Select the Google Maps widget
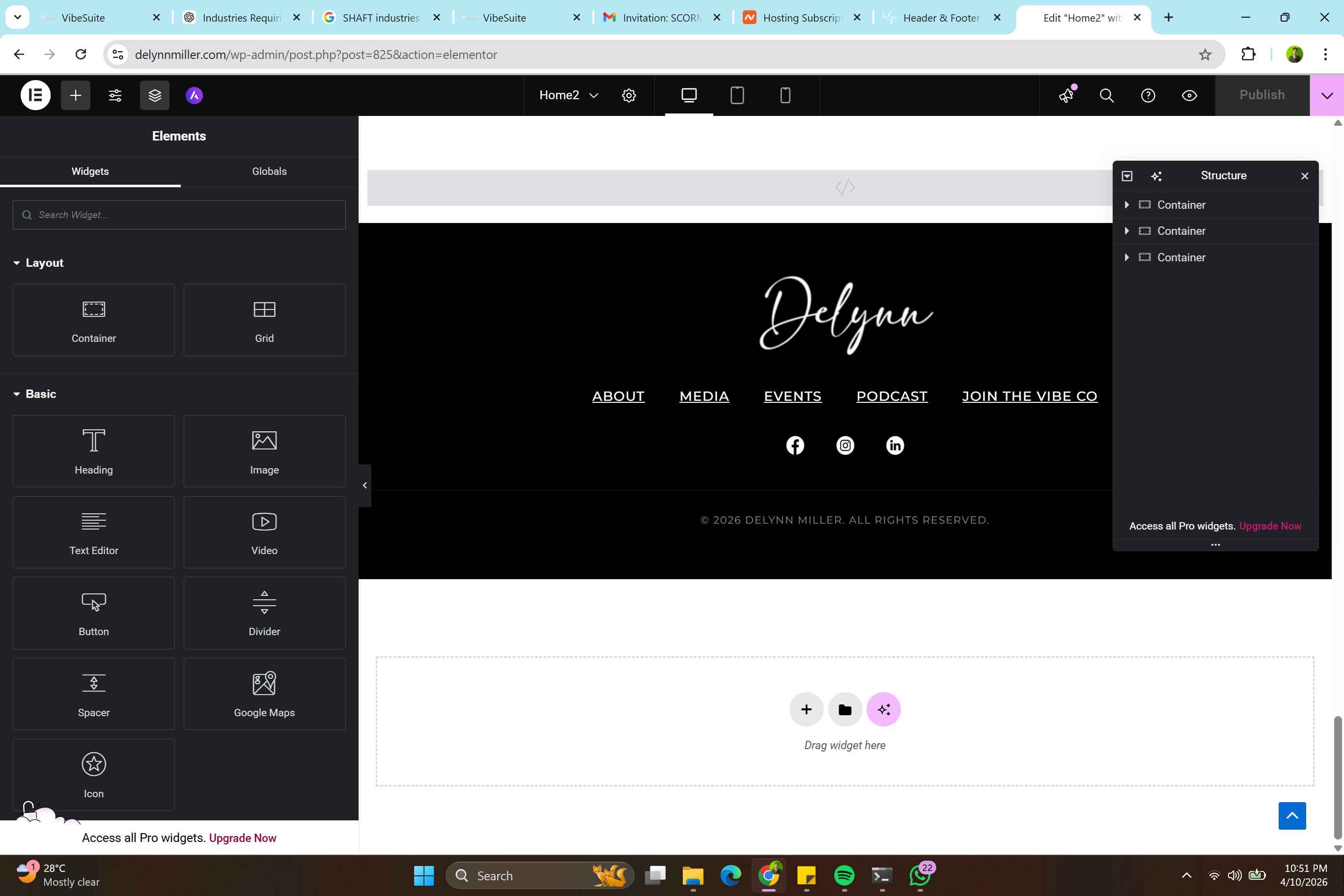Image resolution: width=1344 pixels, height=896 pixels. 265,694
